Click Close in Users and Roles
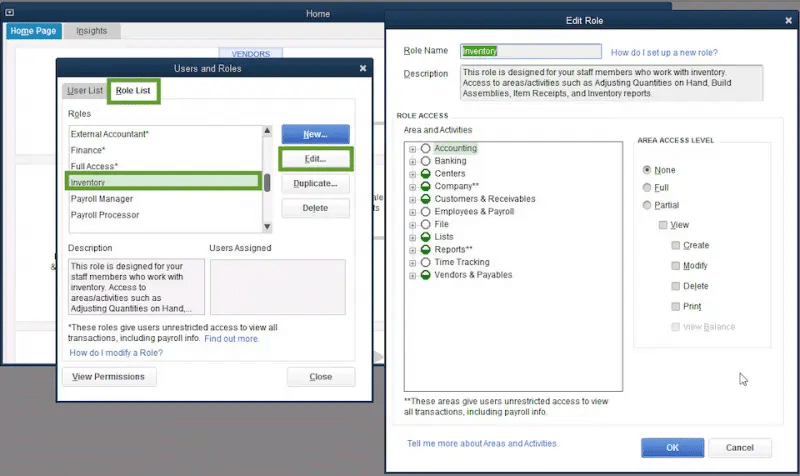 tap(320, 377)
